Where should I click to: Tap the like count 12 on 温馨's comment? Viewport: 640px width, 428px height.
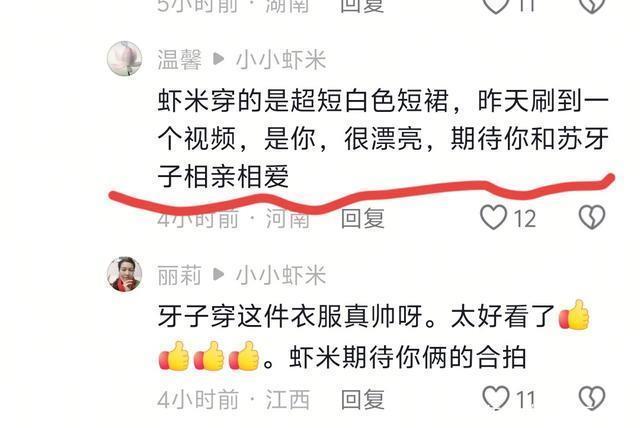[x=524, y=219]
